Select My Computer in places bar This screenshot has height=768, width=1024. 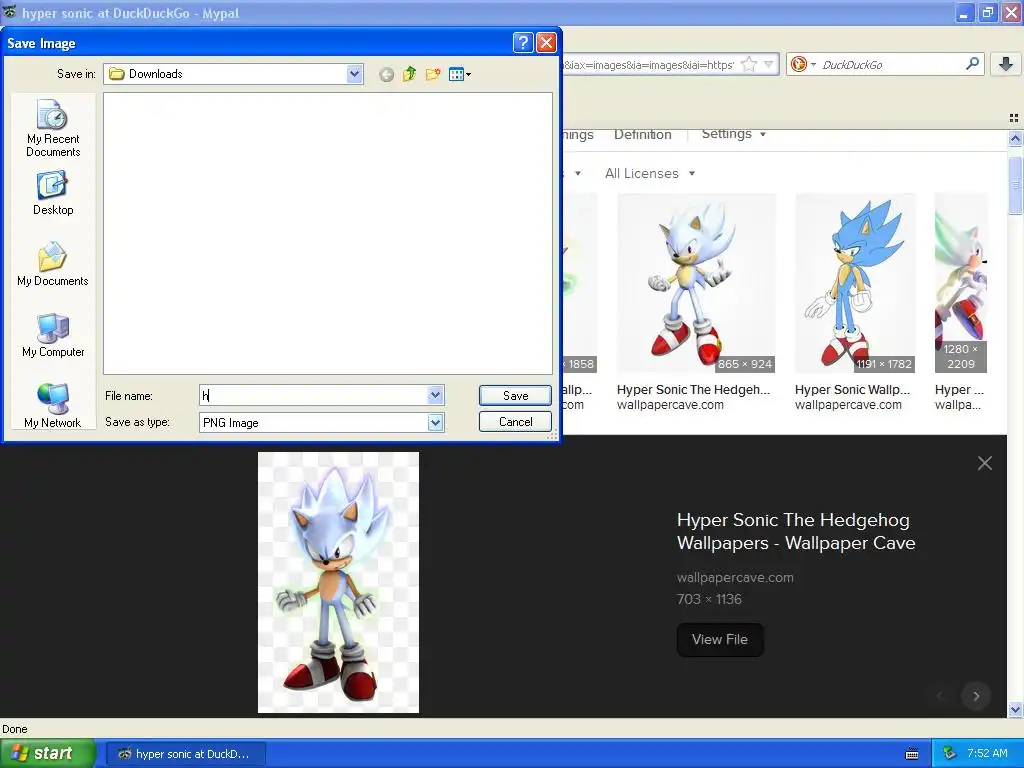53,335
